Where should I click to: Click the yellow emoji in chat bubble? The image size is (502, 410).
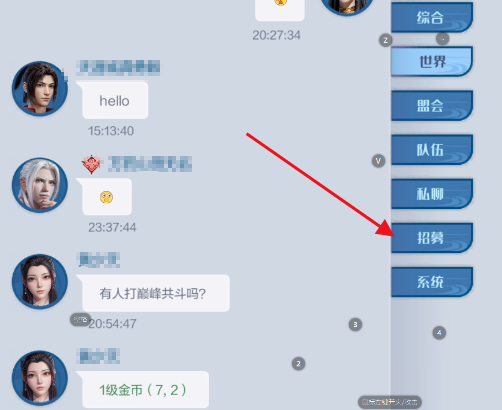(106, 197)
